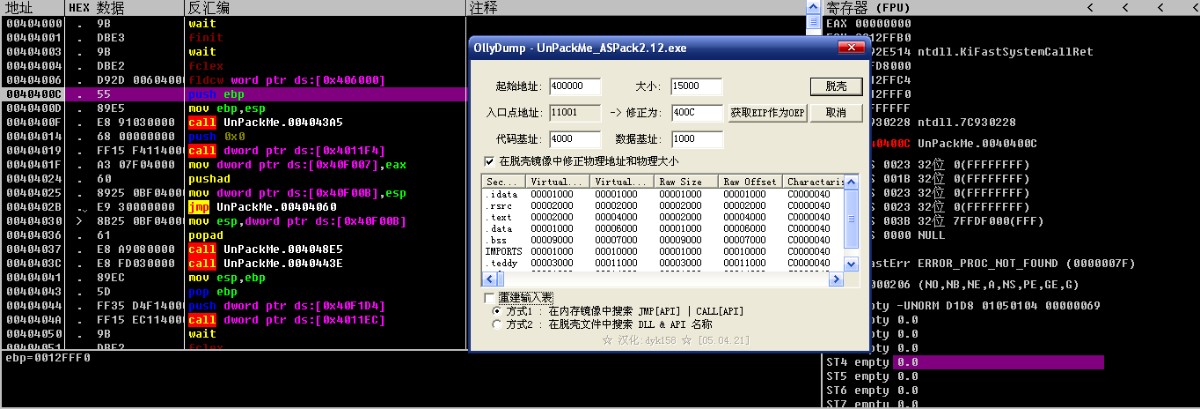1200x409 pixels.
Task: Click the ebp=0012FFF0 info line
Action: tap(47, 356)
